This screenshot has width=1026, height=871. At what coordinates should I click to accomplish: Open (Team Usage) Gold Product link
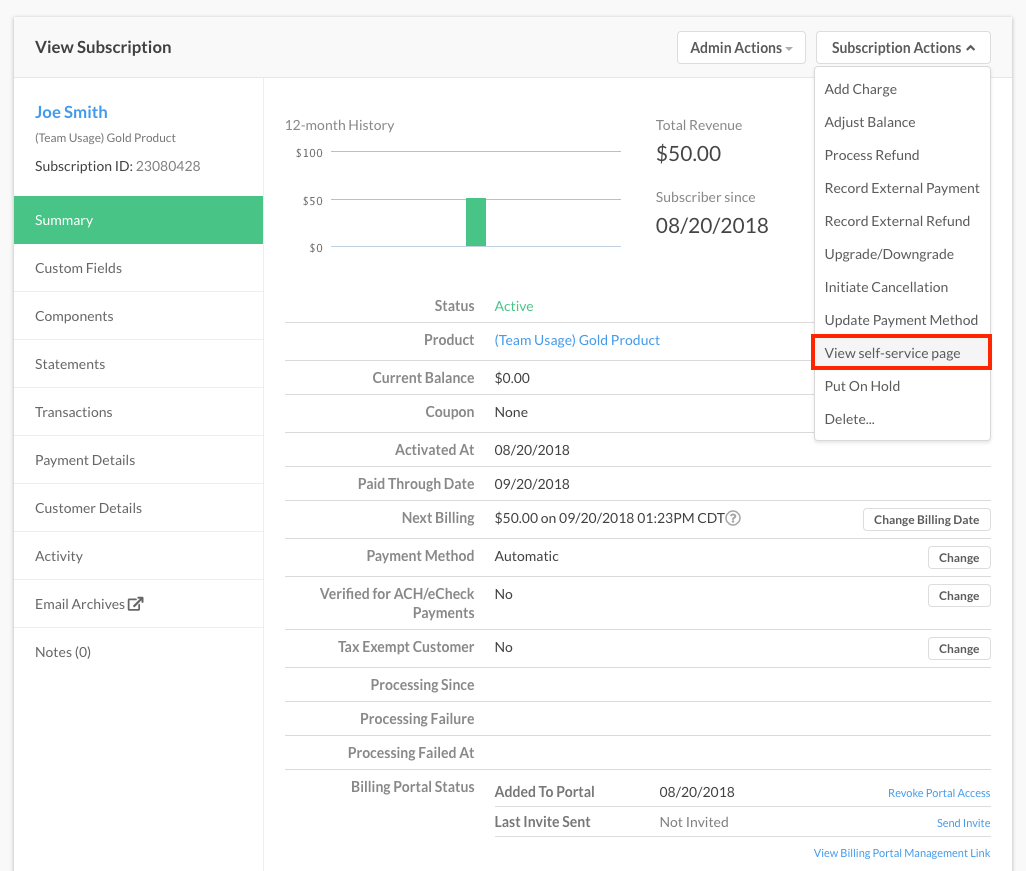tap(577, 340)
